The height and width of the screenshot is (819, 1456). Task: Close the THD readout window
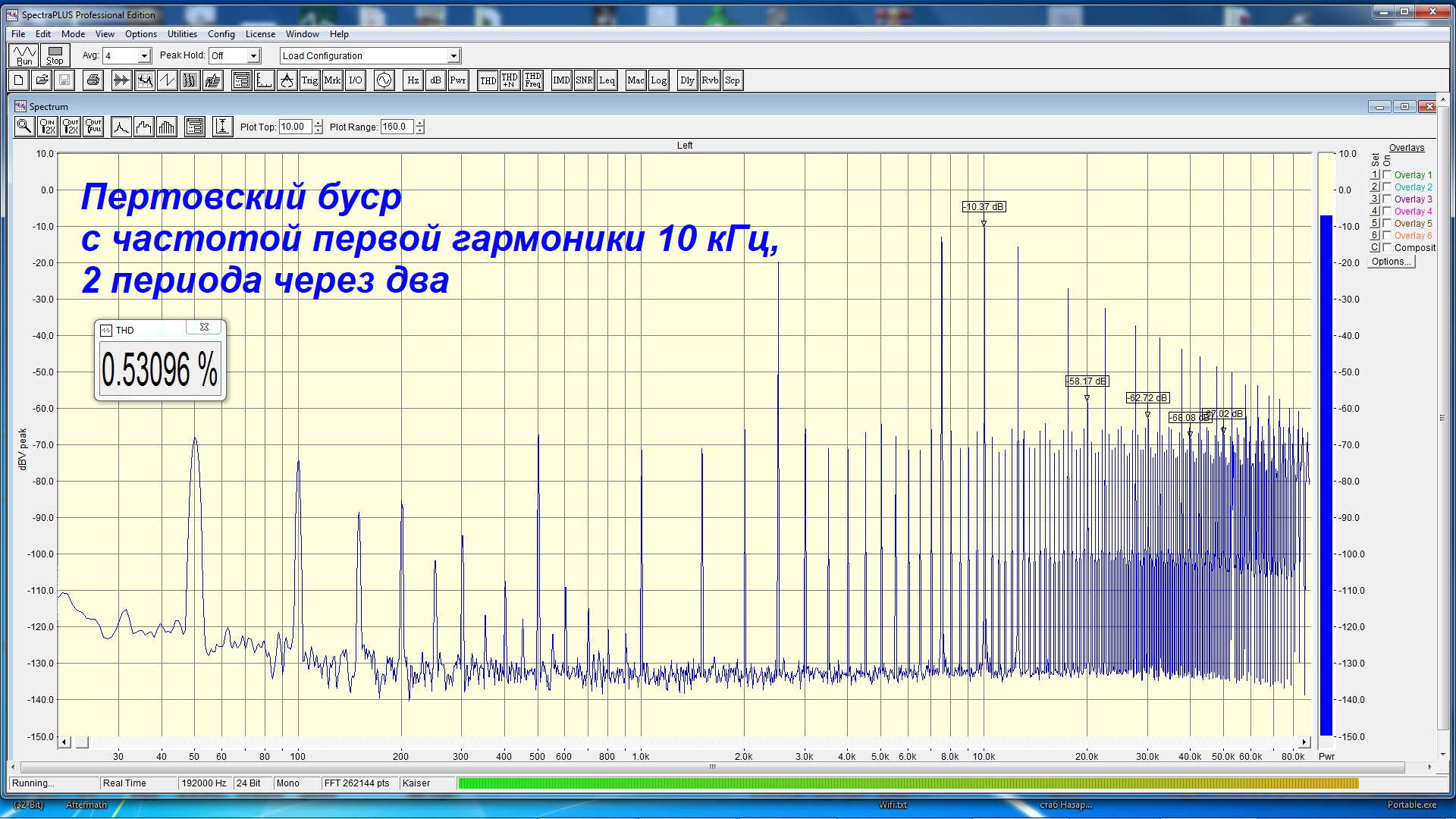[x=204, y=328]
